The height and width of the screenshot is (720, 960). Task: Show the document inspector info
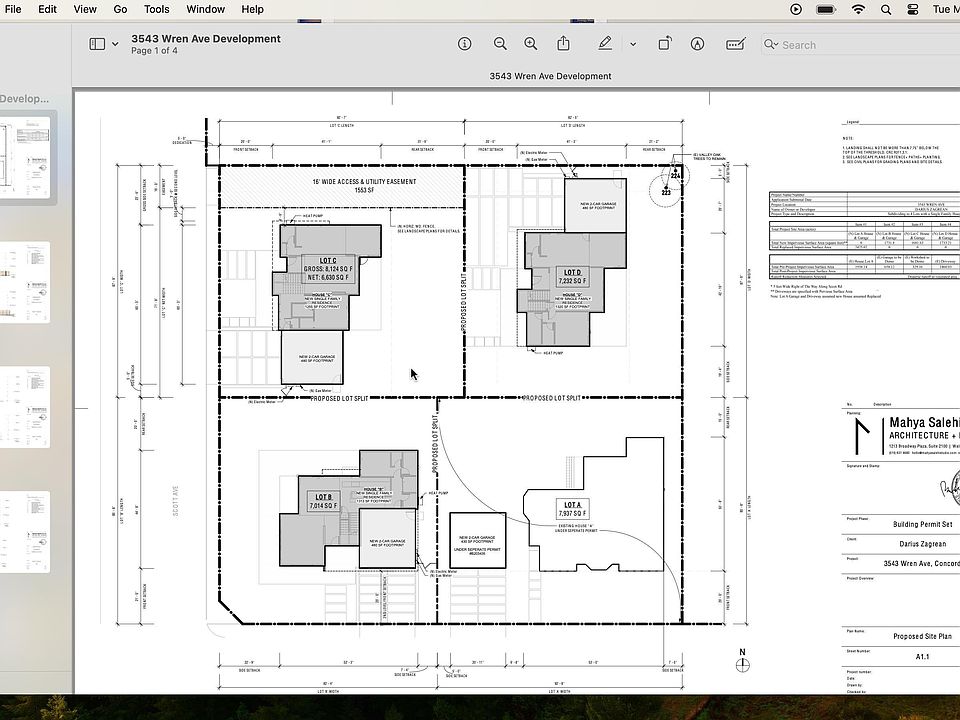pyautogui.click(x=465, y=44)
